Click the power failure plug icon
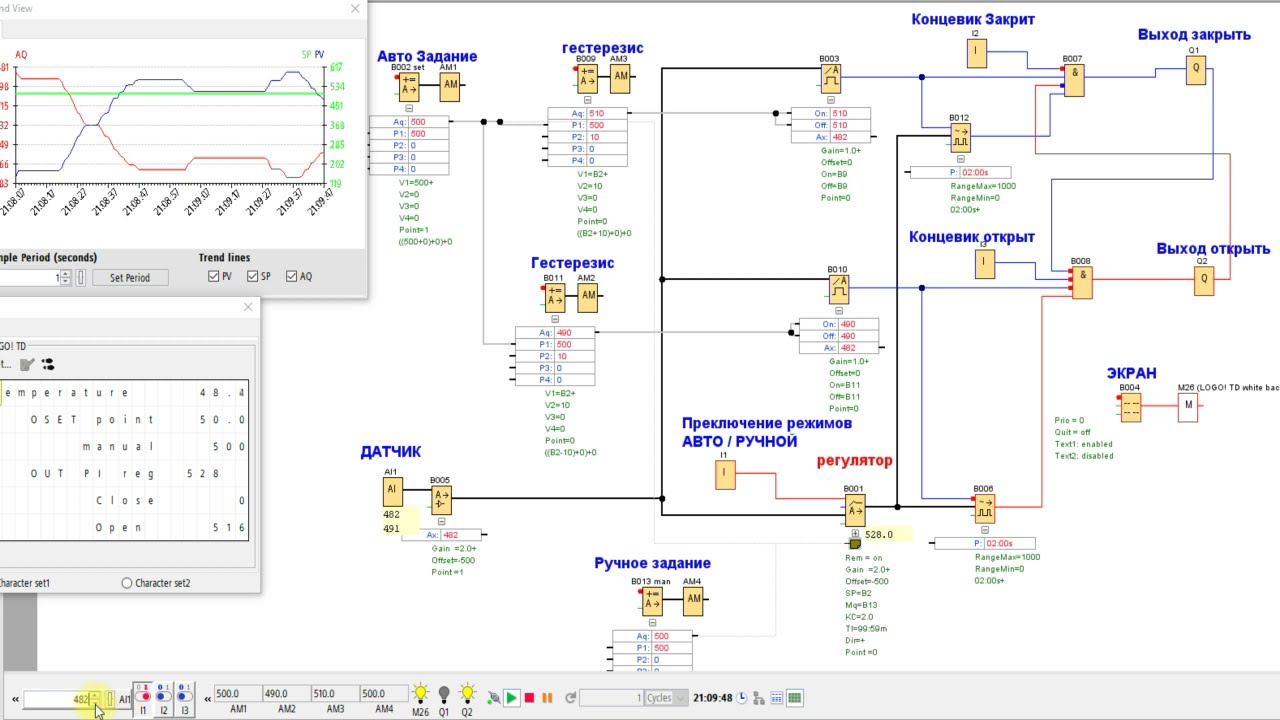 click(x=493, y=698)
